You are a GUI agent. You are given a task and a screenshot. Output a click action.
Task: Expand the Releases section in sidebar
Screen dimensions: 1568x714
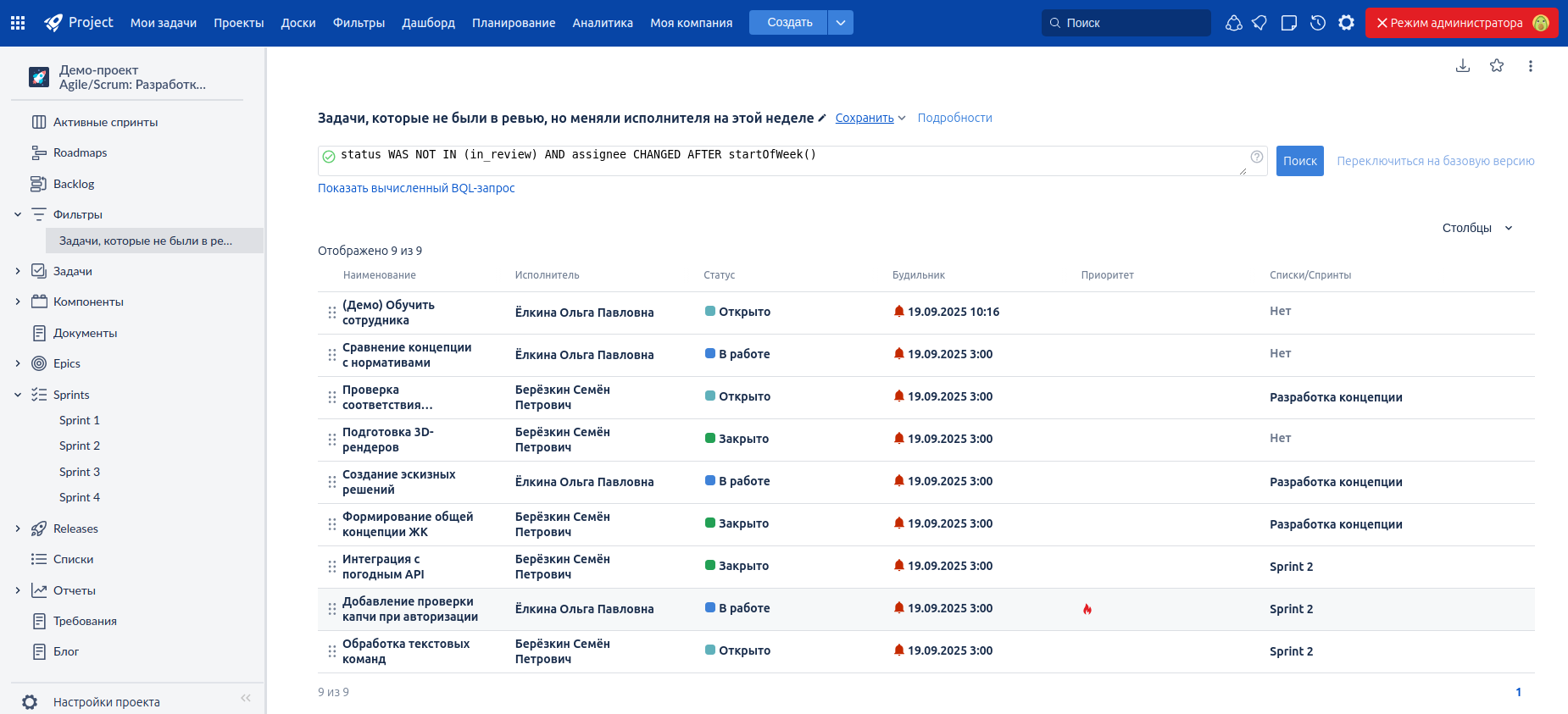(x=18, y=529)
